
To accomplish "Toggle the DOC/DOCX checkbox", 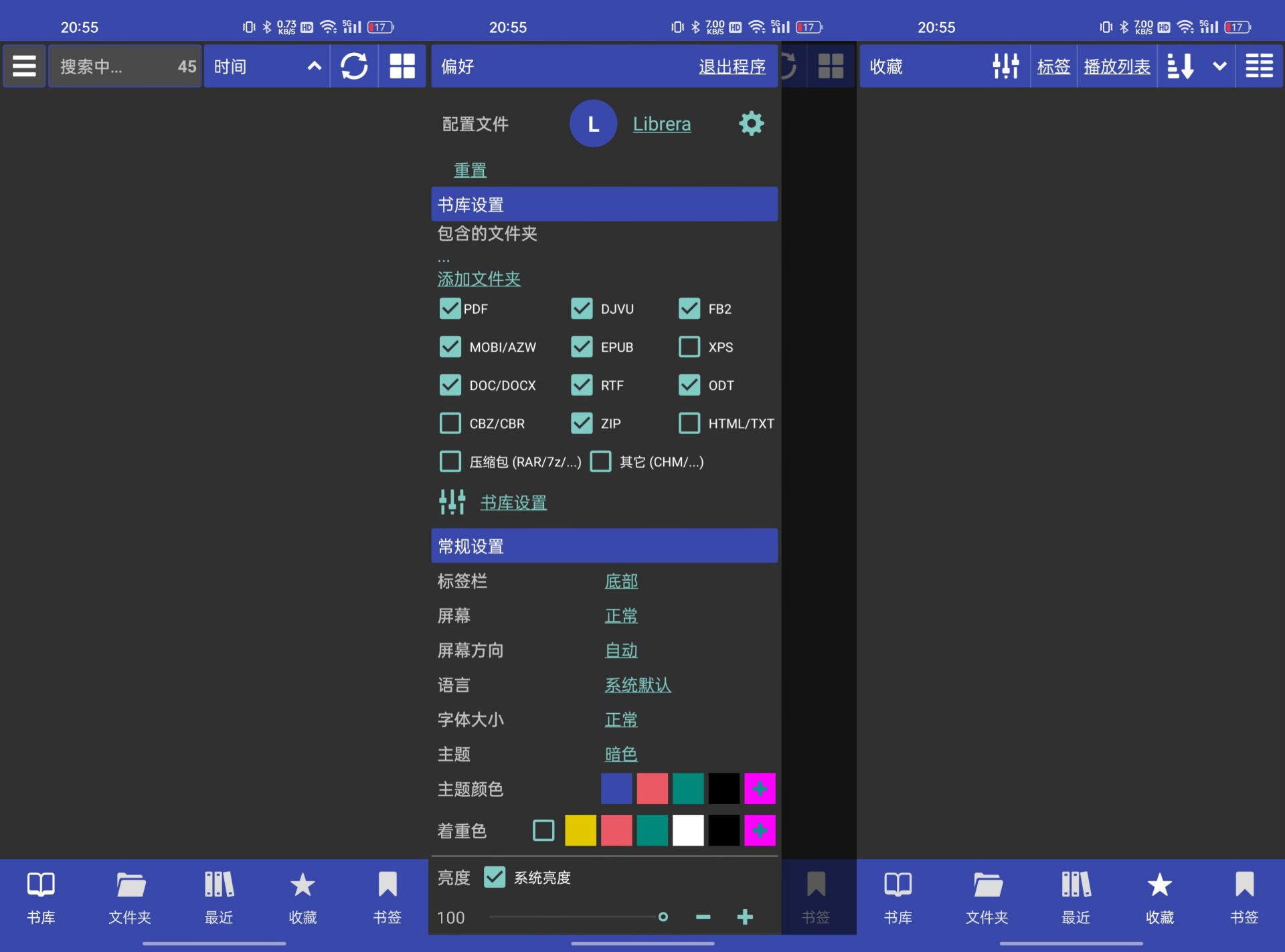I will (450, 385).
